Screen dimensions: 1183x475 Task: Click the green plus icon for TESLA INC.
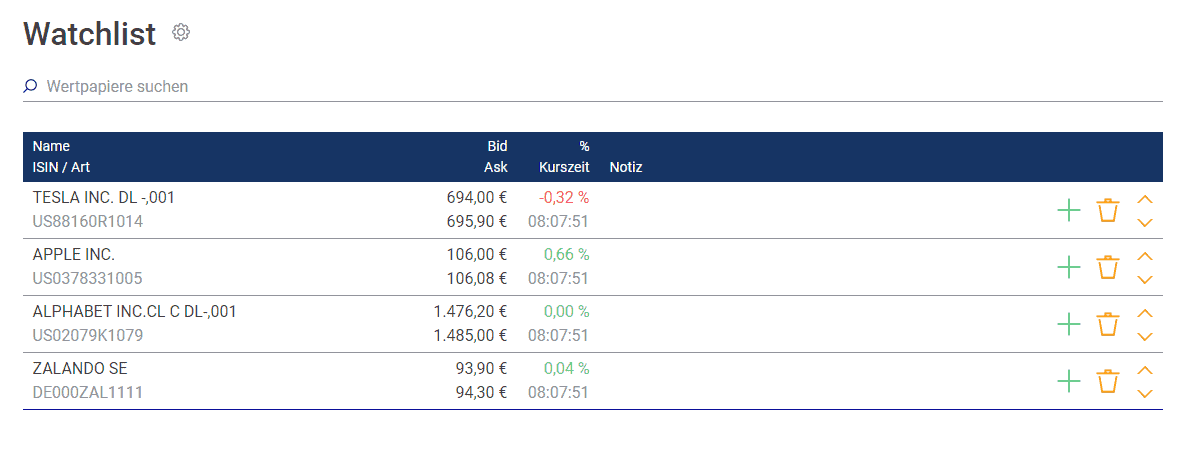[1068, 210]
